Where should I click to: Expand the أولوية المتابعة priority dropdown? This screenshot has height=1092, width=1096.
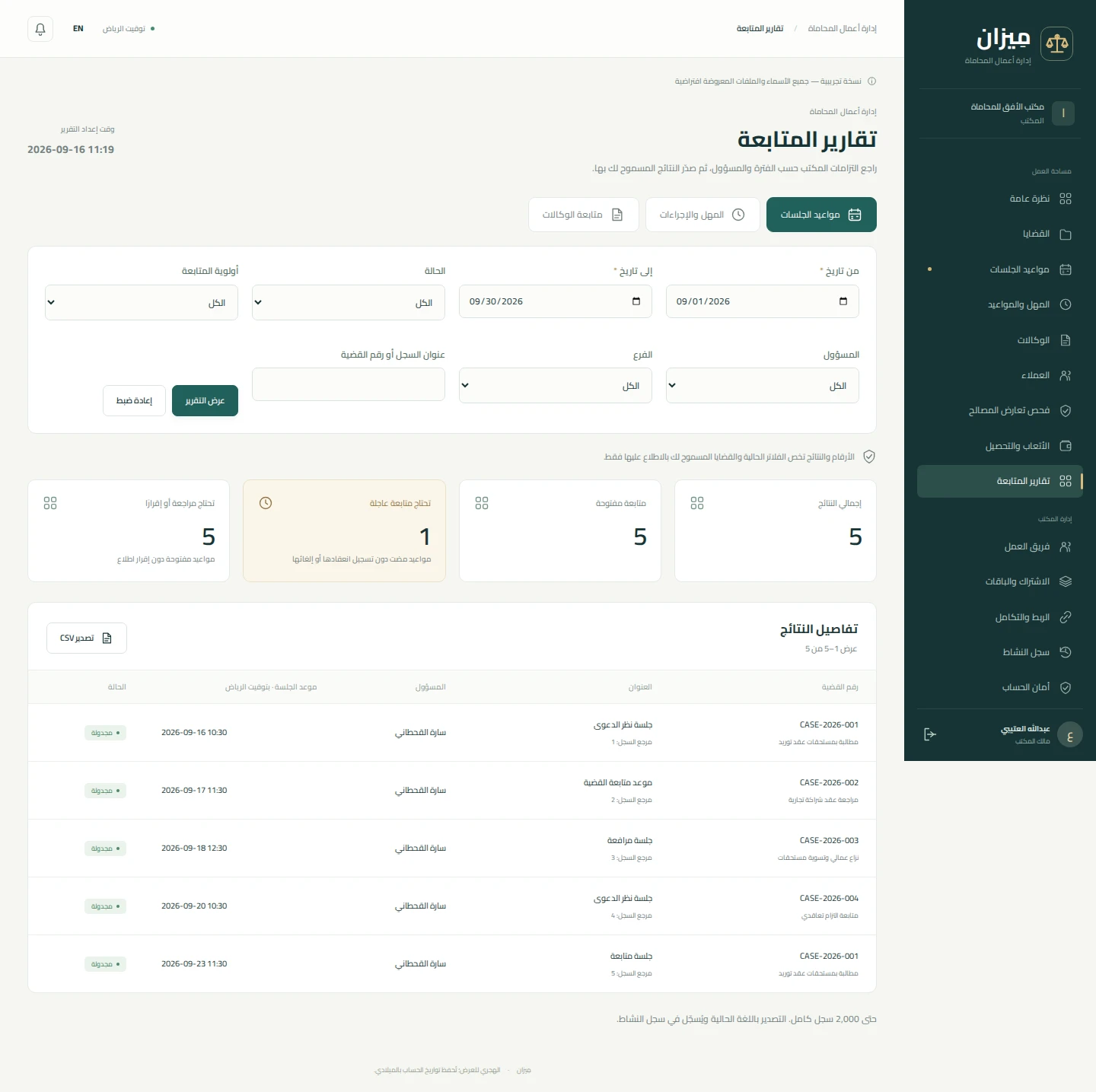(x=142, y=302)
